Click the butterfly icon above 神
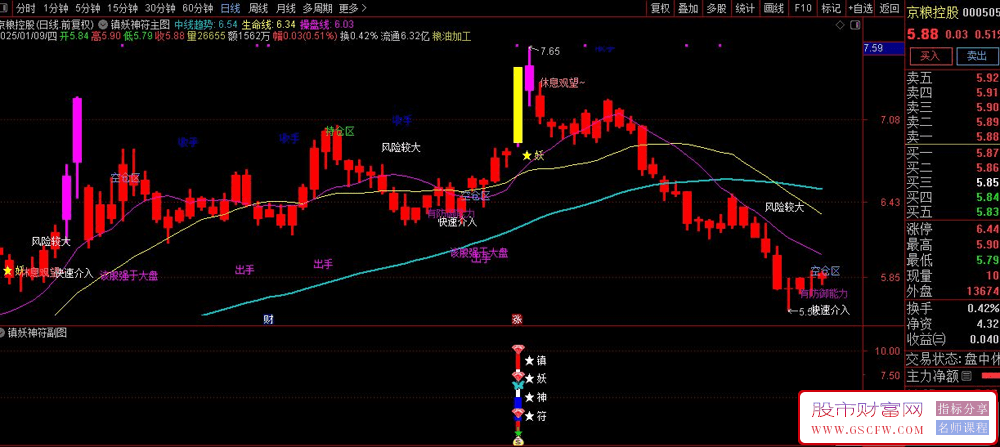The height and width of the screenshot is (447, 1000). coord(518,386)
